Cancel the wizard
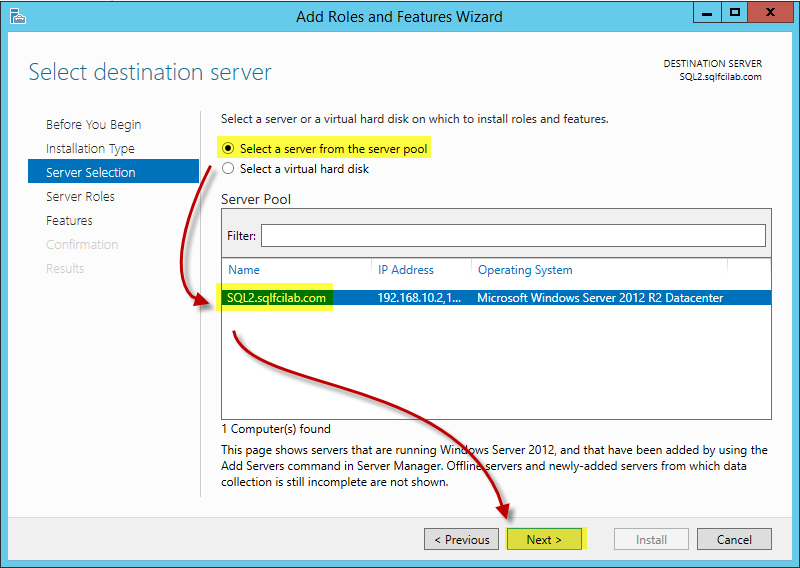800x568 pixels. [x=734, y=539]
